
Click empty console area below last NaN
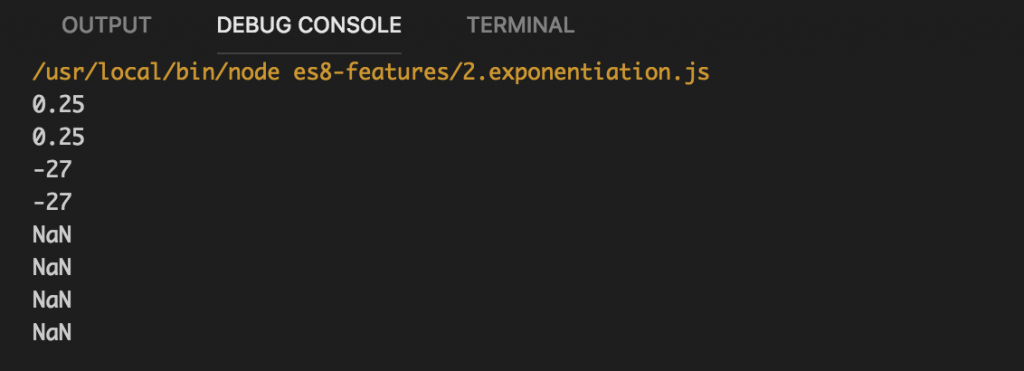coord(512,358)
